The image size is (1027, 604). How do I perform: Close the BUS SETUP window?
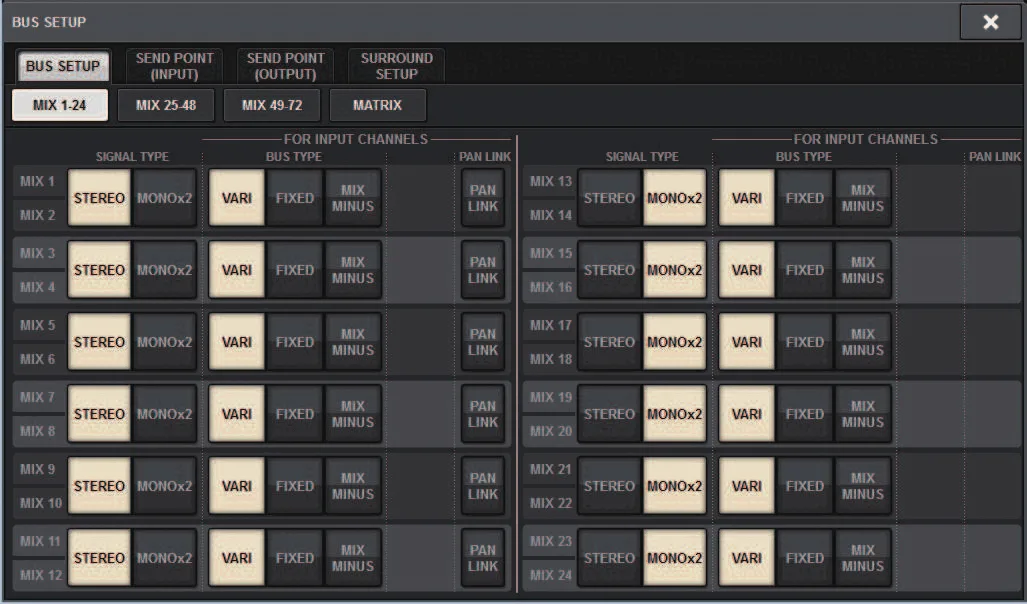(990, 22)
